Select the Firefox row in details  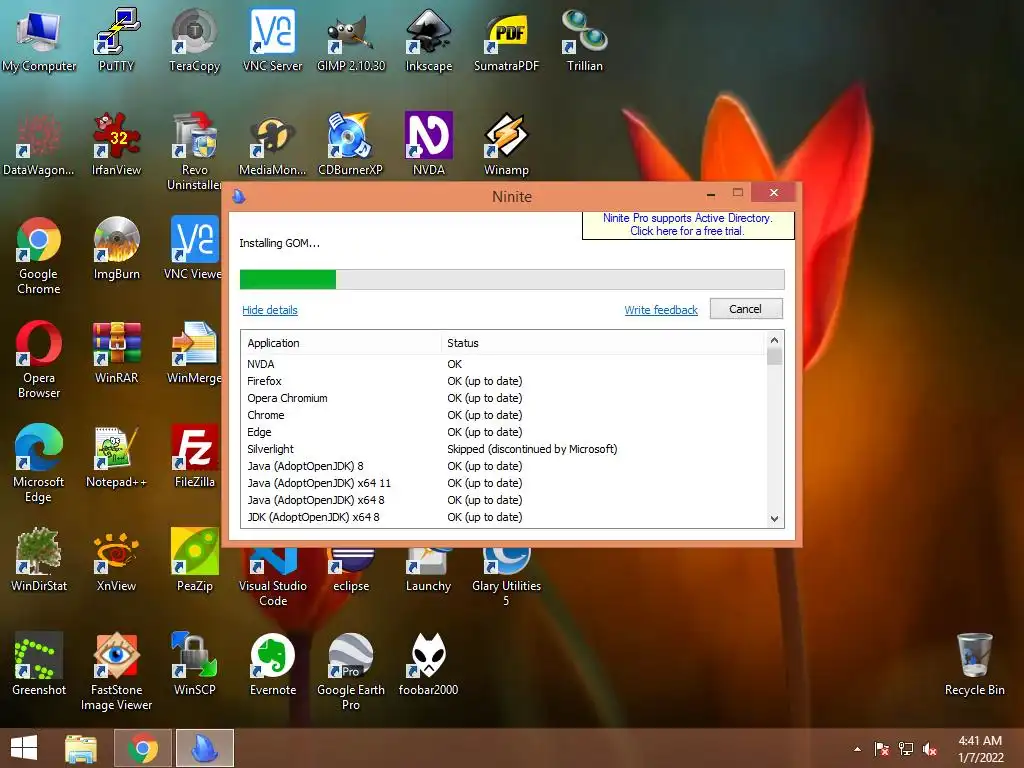[503, 381]
